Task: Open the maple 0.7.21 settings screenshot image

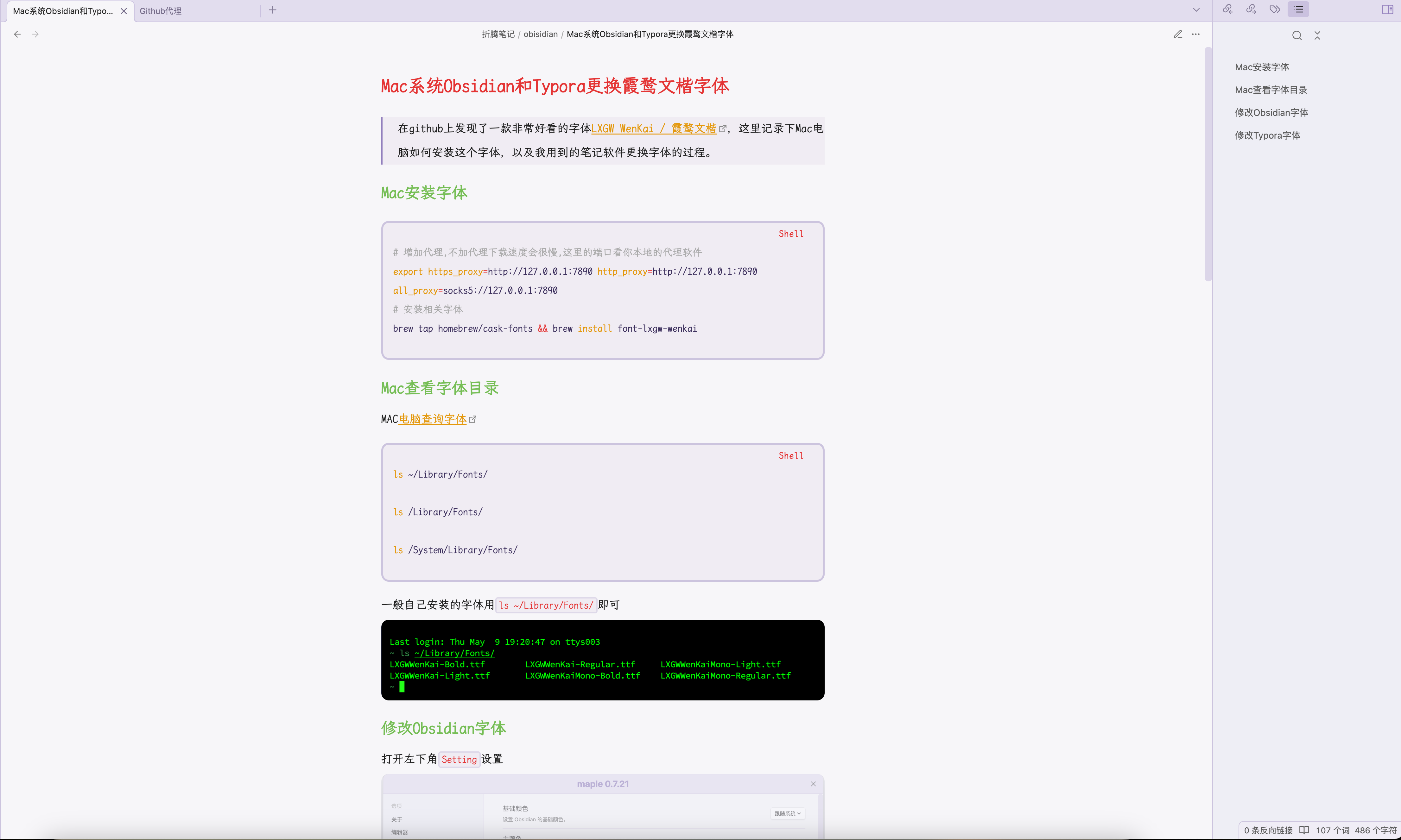Action: (x=603, y=806)
